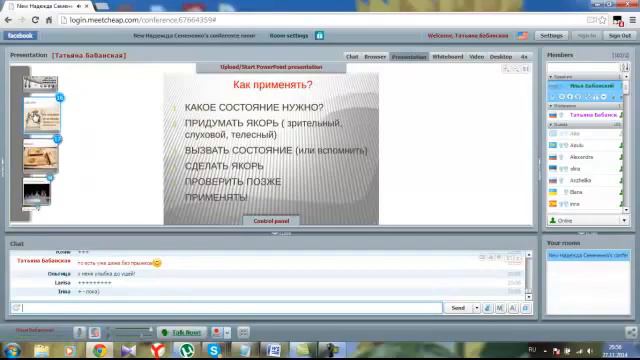Click the system tray volume icon
The height and width of the screenshot is (360, 640).
tap(590, 351)
